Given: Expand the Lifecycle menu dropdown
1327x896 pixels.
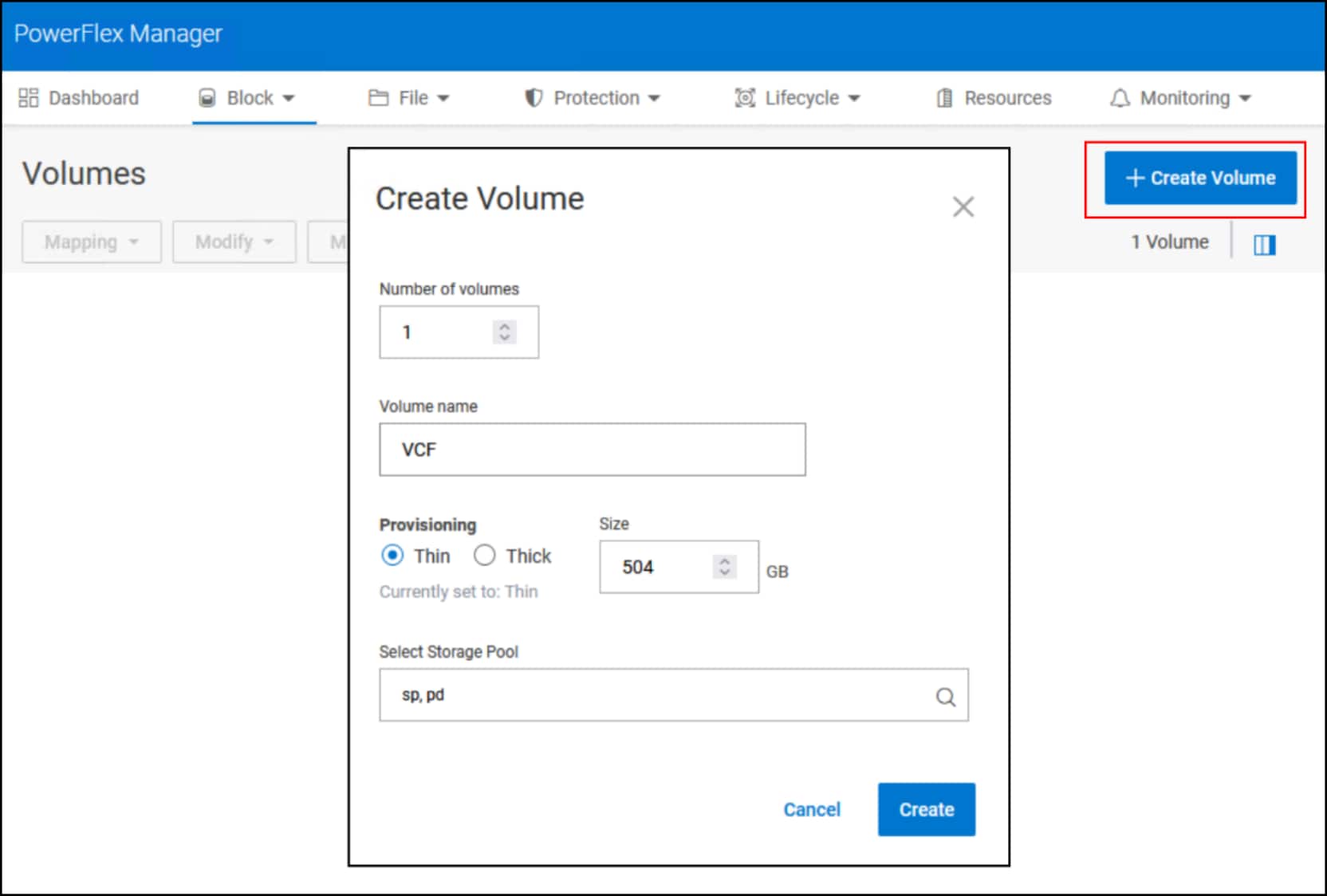Looking at the screenshot, I should pyautogui.click(x=854, y=98).
